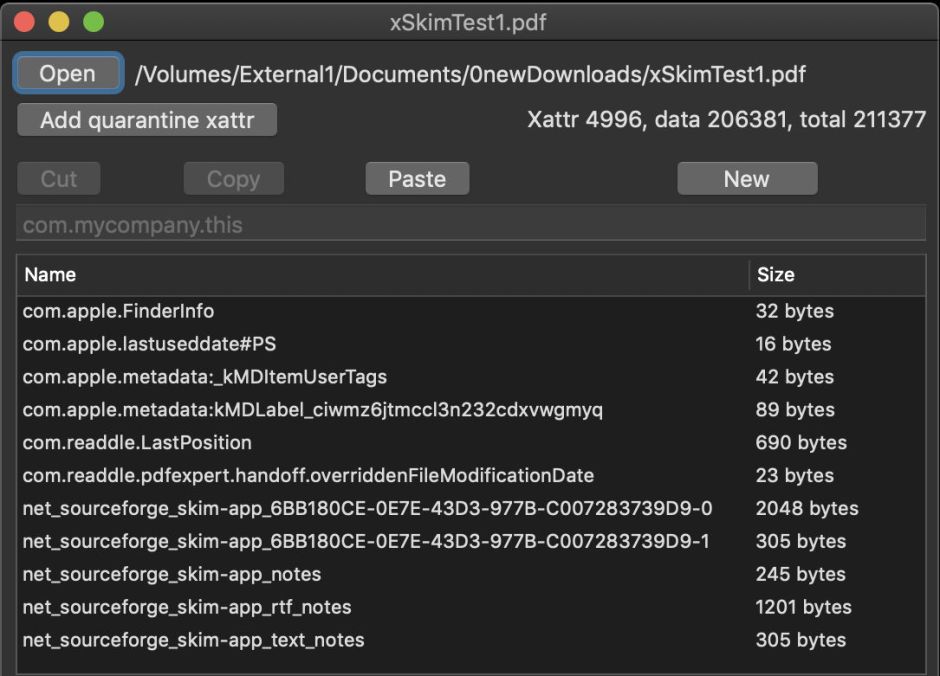Sort list by Size column header
940x676 pixels.
point(836,274)
